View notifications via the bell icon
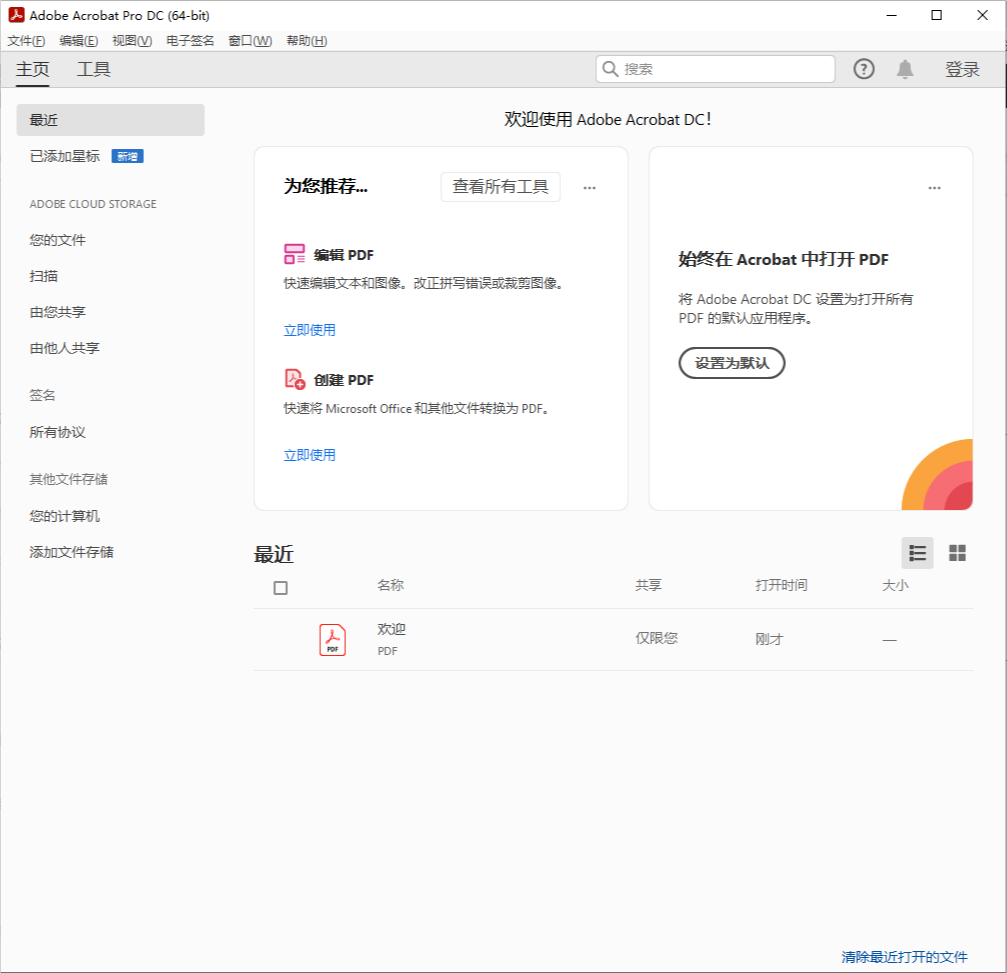1007x973 pixels. tap(903, 69)
